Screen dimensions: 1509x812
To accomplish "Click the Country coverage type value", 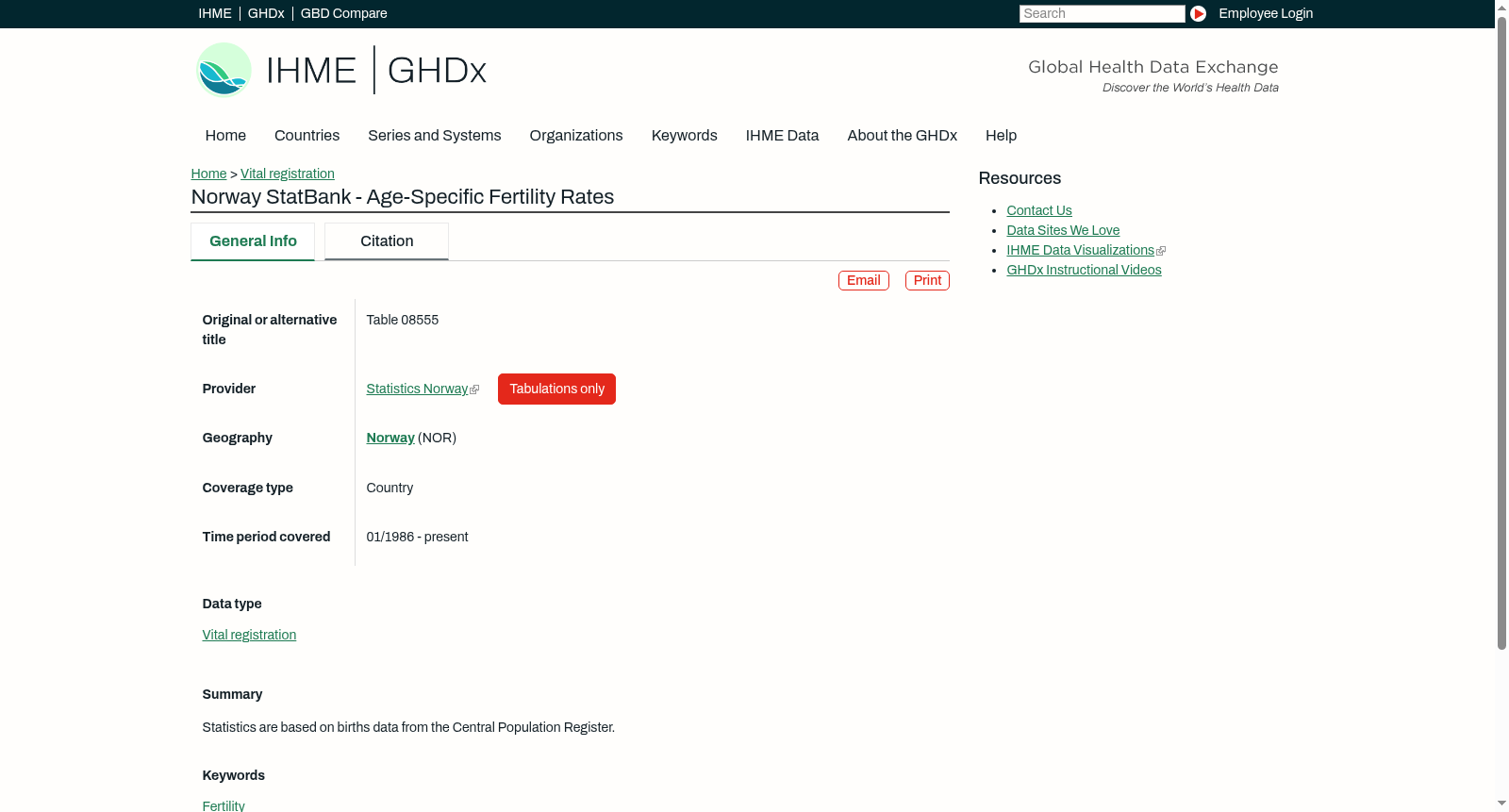I will (x=390, y=488).
